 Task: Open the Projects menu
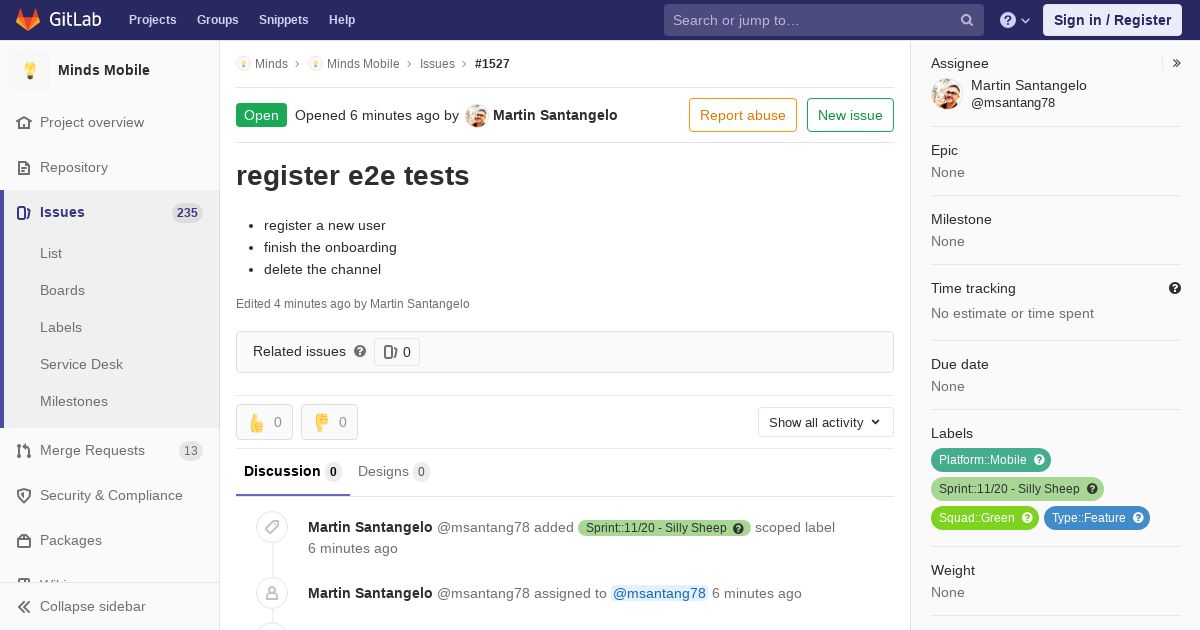[153, 20]
